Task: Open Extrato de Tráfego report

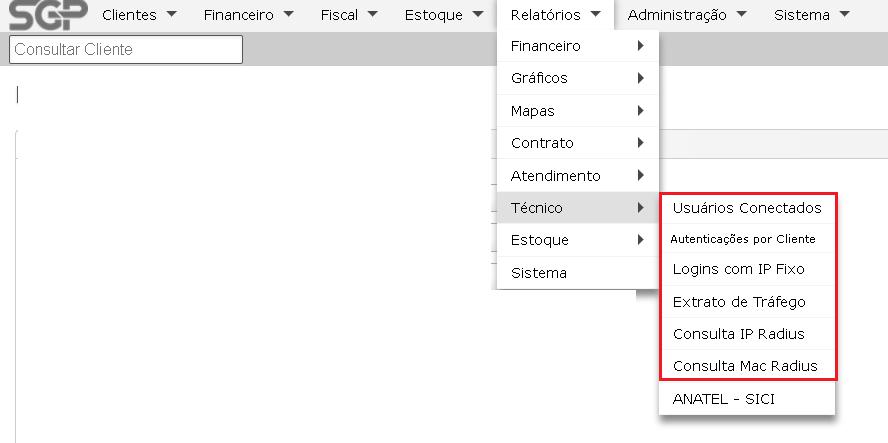Action: (x=739, y=302)
